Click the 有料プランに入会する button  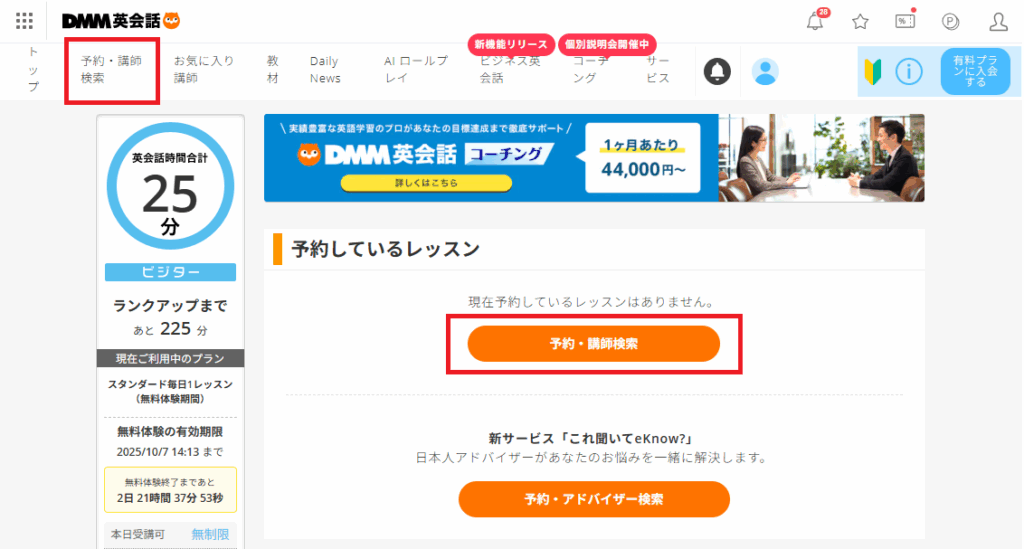pos(975,70)
